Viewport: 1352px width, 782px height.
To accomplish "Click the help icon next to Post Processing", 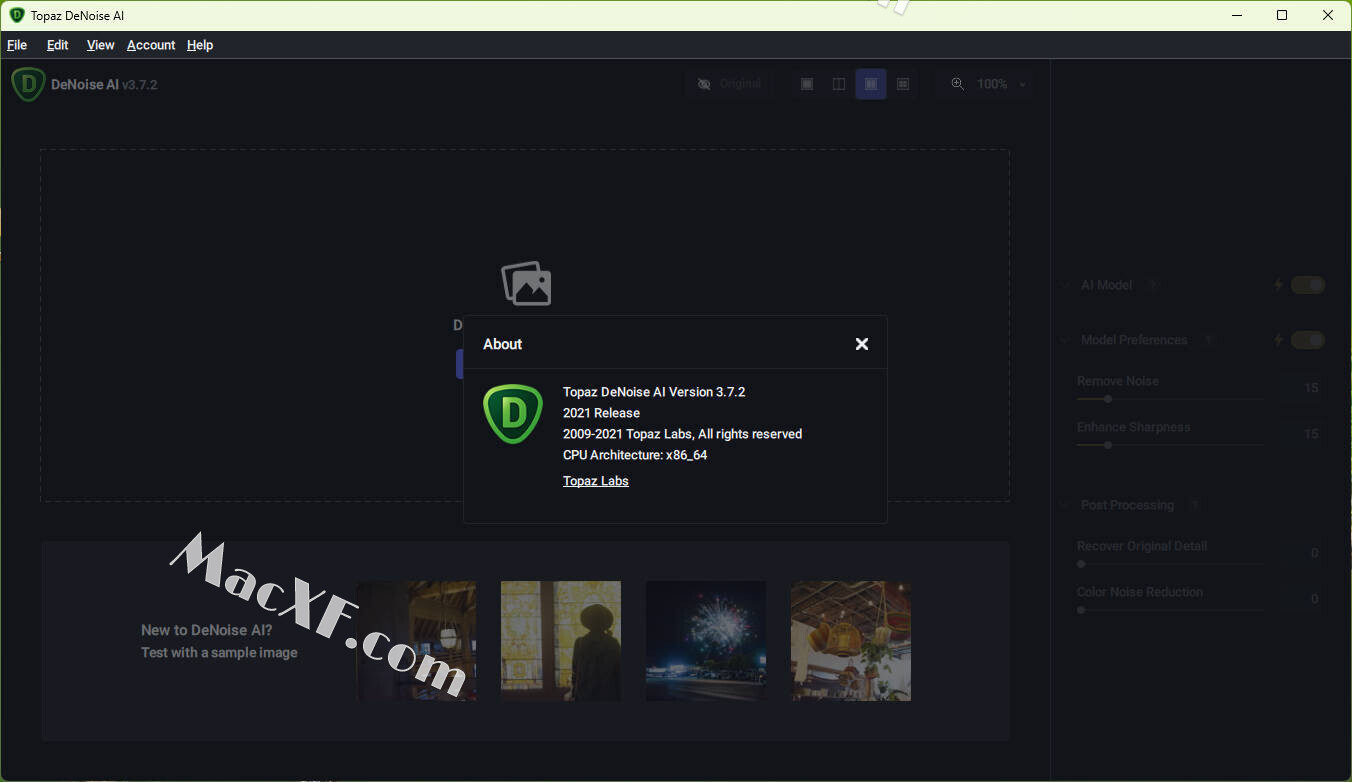I will (x=1194, y=505).
